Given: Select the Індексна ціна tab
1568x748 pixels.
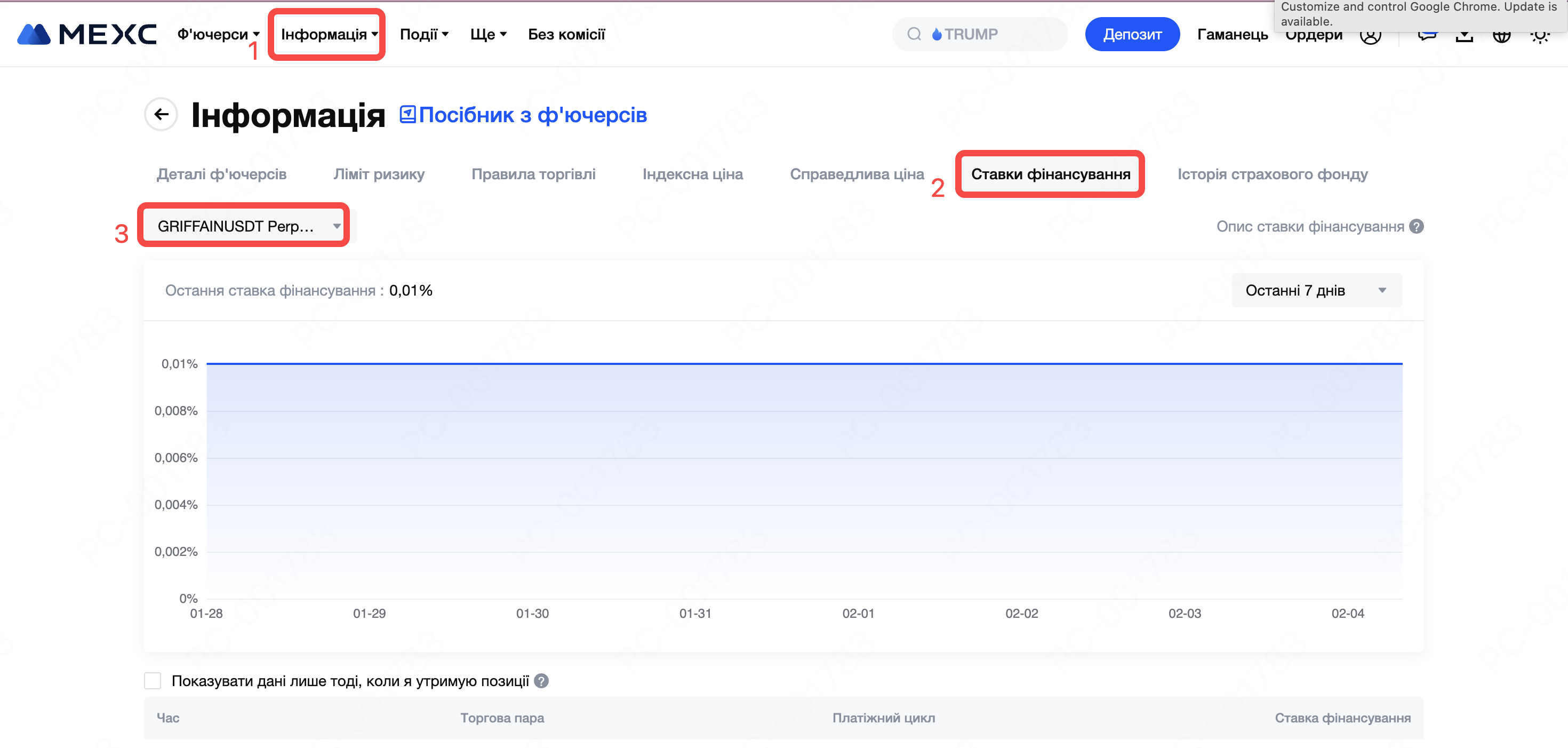Looking at the screenshot, I should 693,174.
